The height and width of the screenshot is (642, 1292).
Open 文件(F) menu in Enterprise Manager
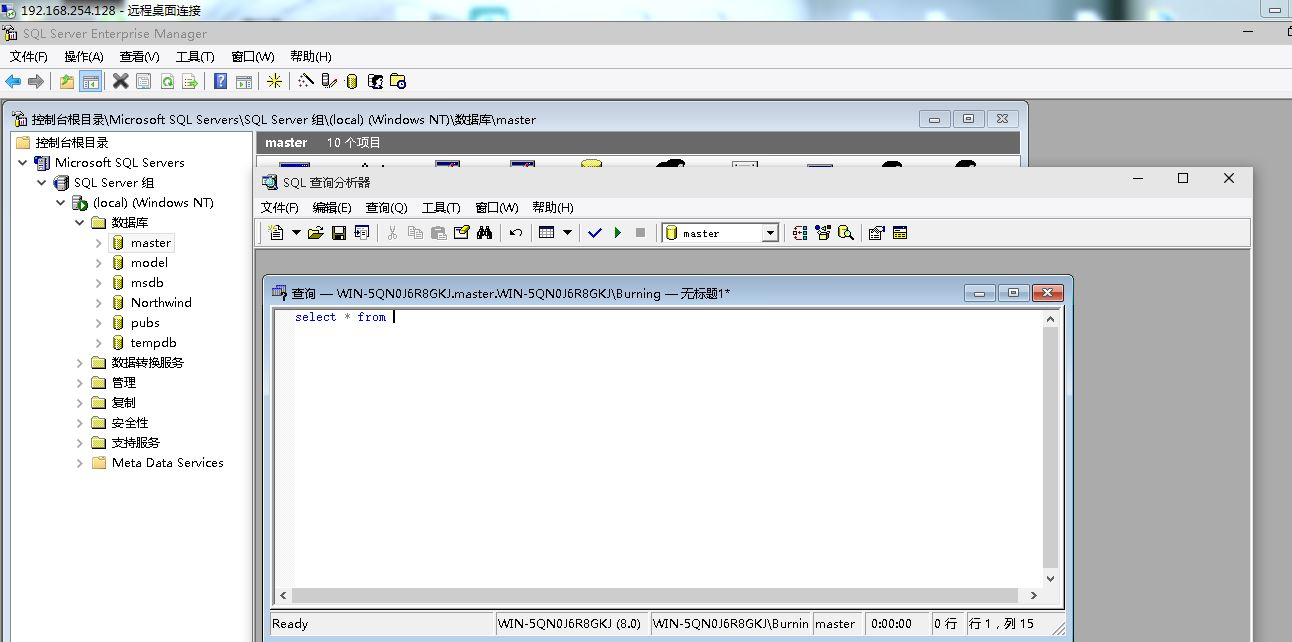pos(29,57)
